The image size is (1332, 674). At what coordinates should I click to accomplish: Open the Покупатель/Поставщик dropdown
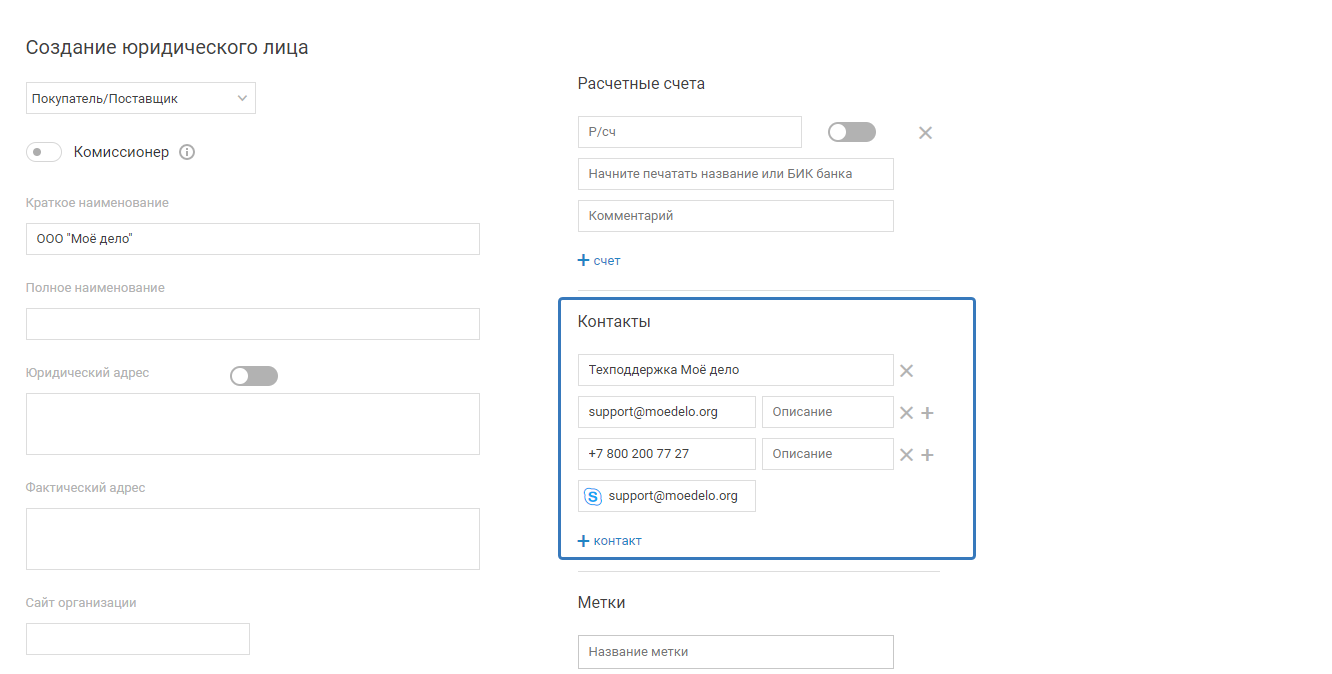[x=140, y=98]
